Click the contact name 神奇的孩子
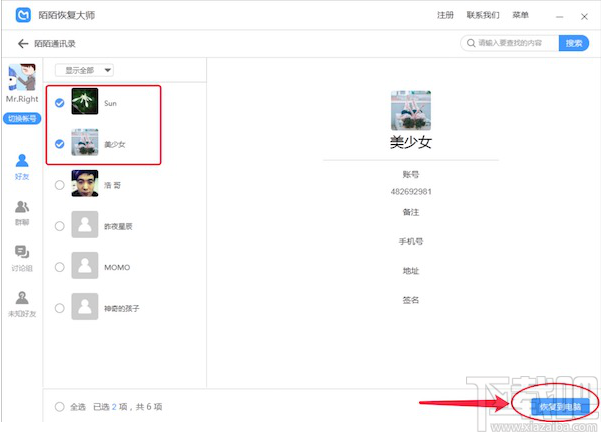 (x=122, y=308)
